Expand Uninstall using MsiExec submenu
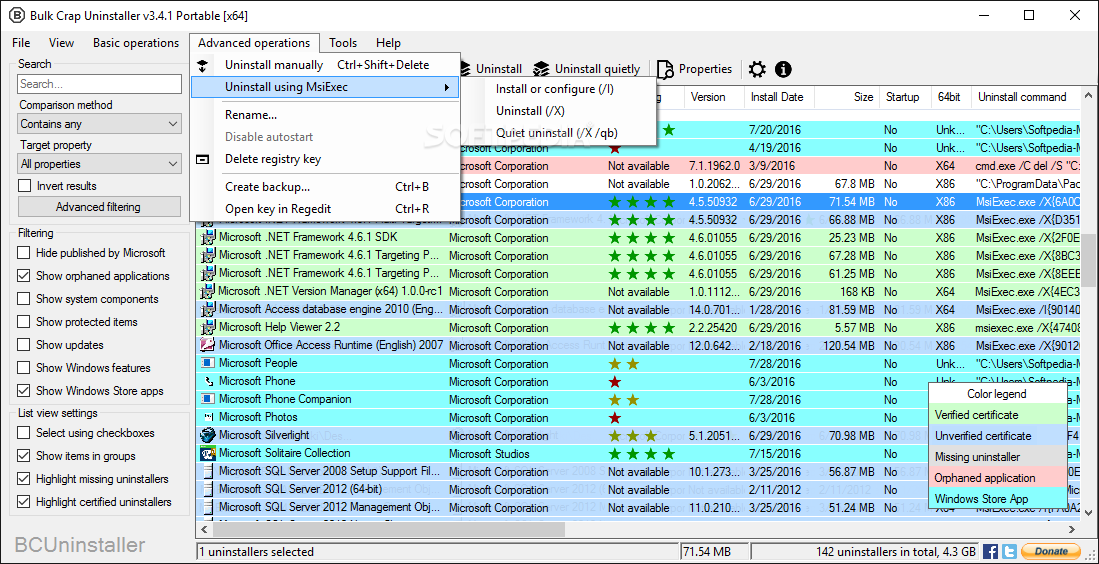The width and height of the screenshot is (1099, 564). [x=325, y=87]
